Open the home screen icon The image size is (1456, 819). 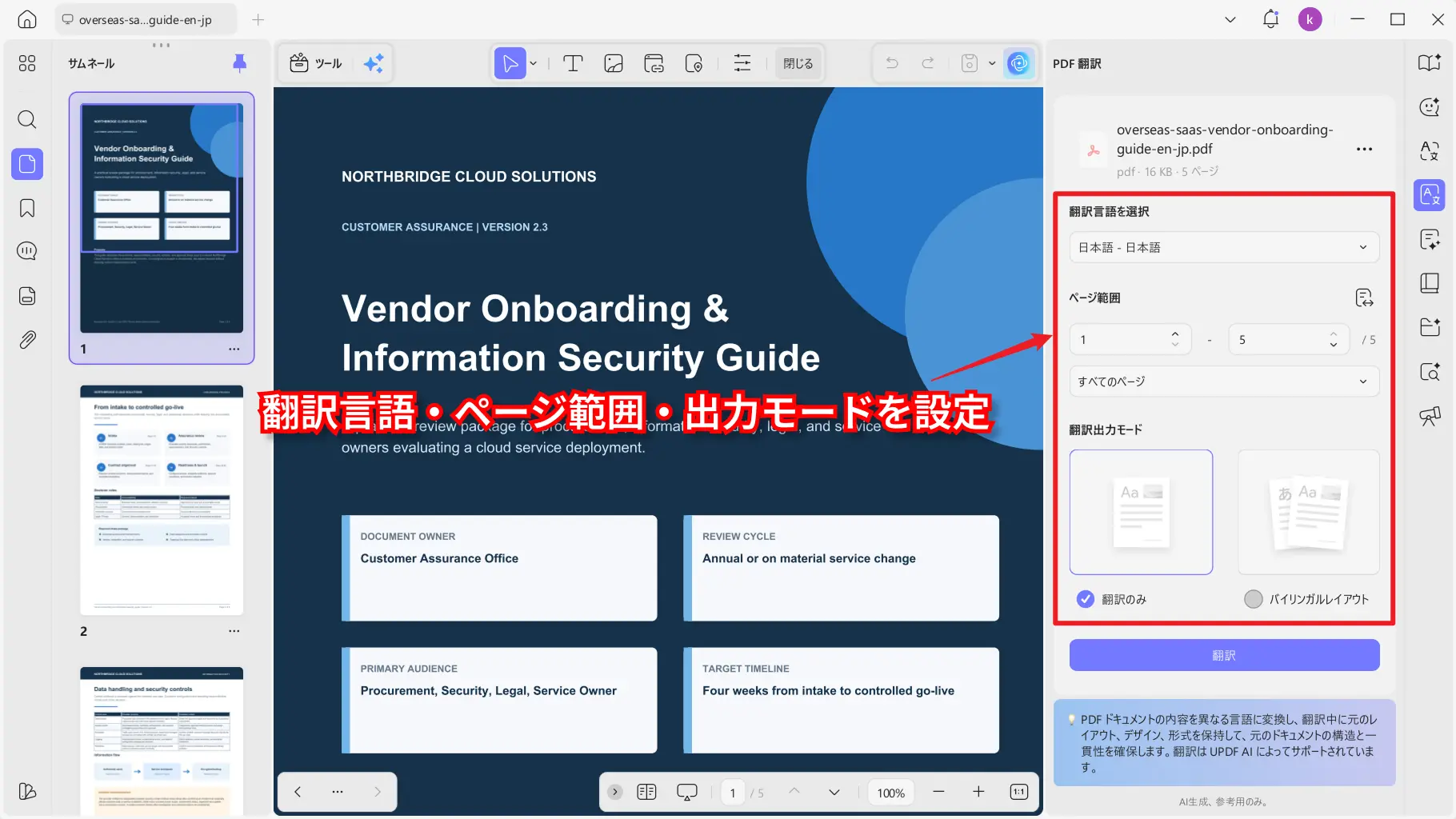(x=27, y=19)
